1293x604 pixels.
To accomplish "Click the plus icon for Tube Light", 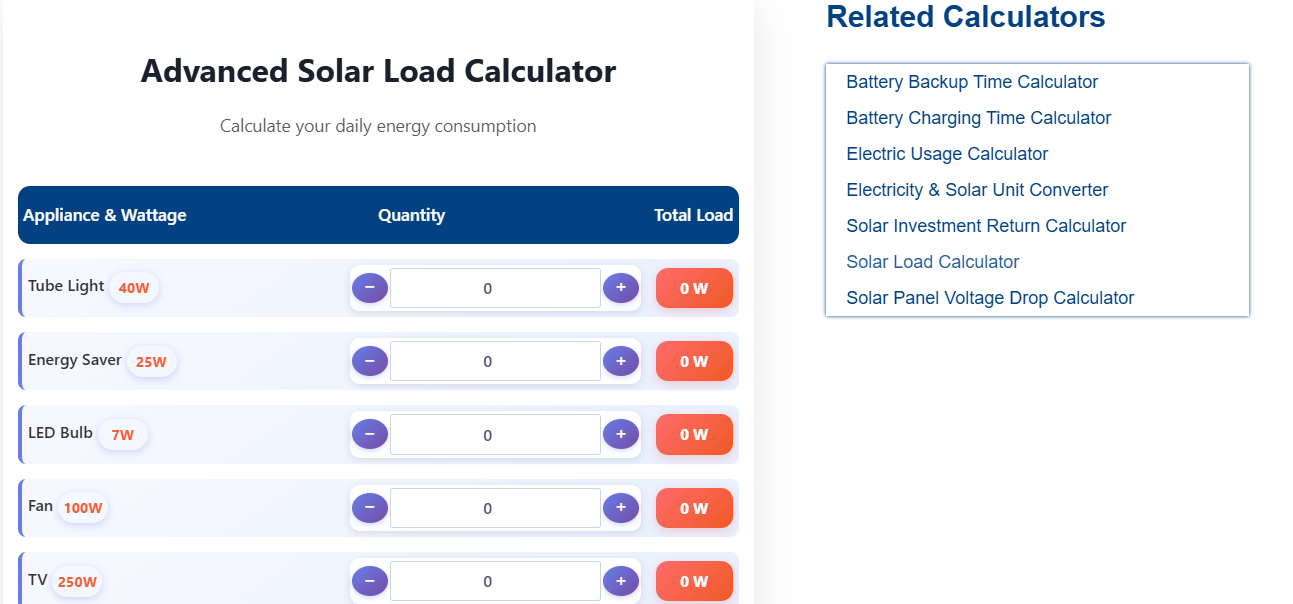I will coord(620,287).
